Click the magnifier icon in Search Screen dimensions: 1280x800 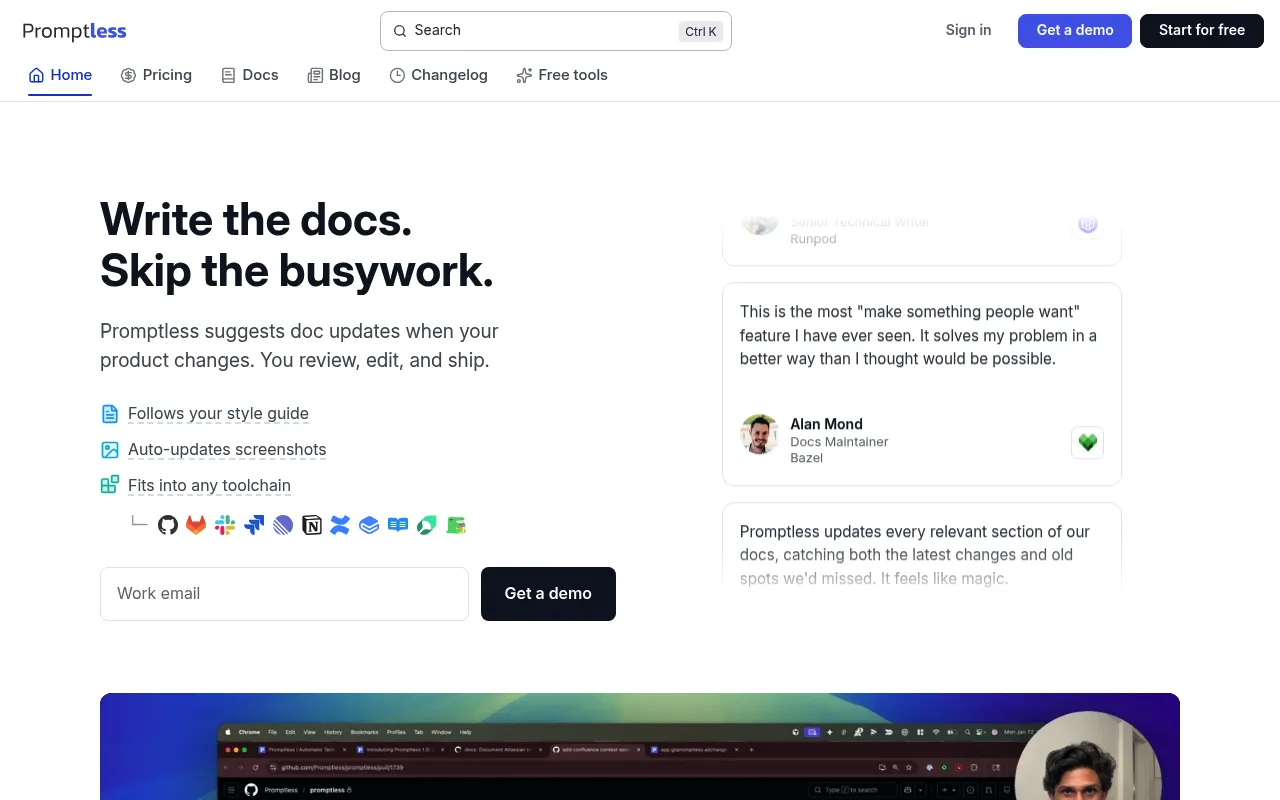point(400,31)
